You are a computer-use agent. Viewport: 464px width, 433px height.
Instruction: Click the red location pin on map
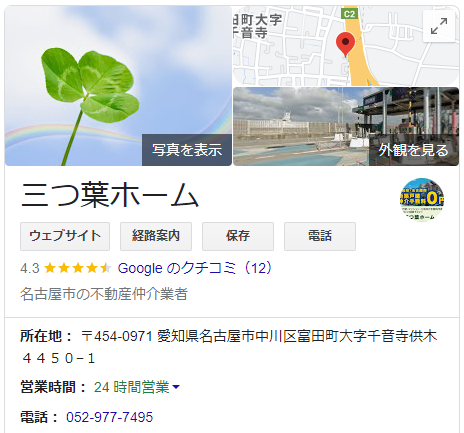345,45
